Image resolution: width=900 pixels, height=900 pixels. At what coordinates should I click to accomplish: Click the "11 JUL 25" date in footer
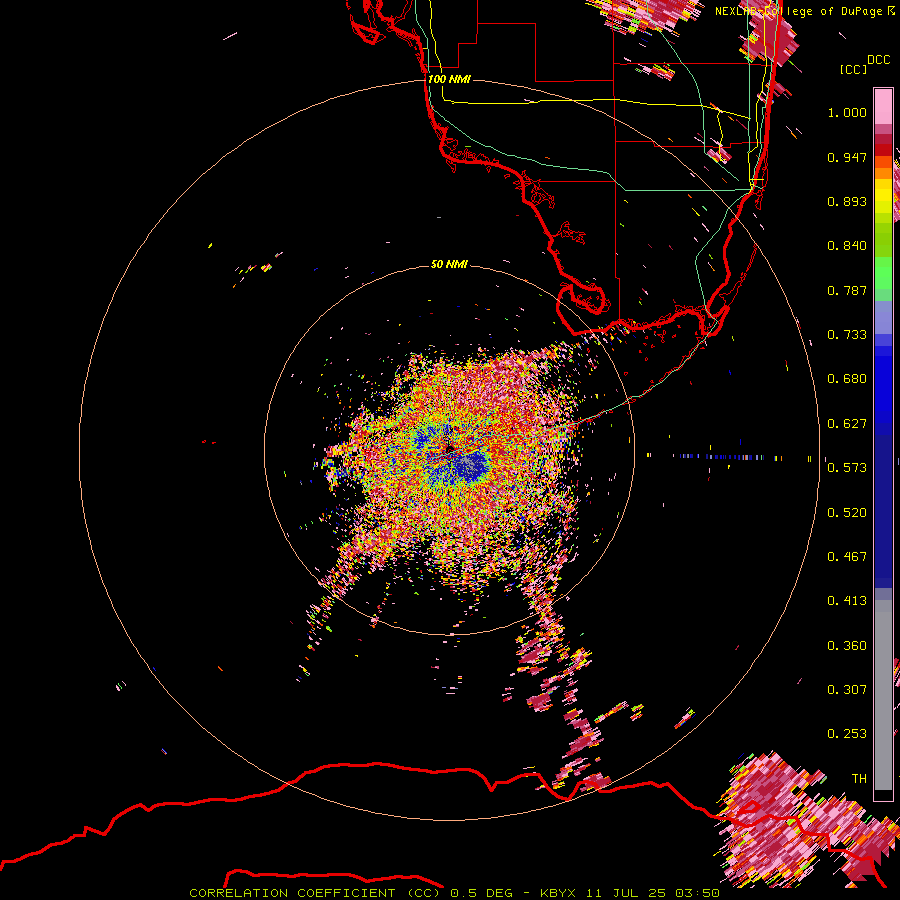point(626,893)
